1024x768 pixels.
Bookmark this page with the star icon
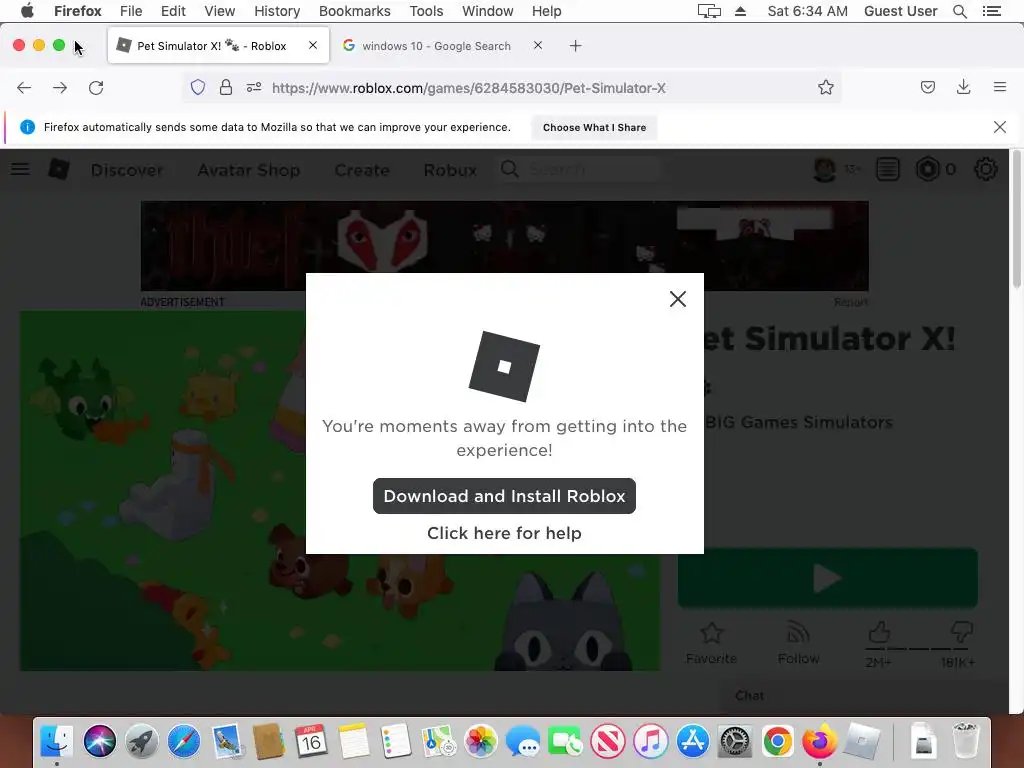tap(825, 88)
